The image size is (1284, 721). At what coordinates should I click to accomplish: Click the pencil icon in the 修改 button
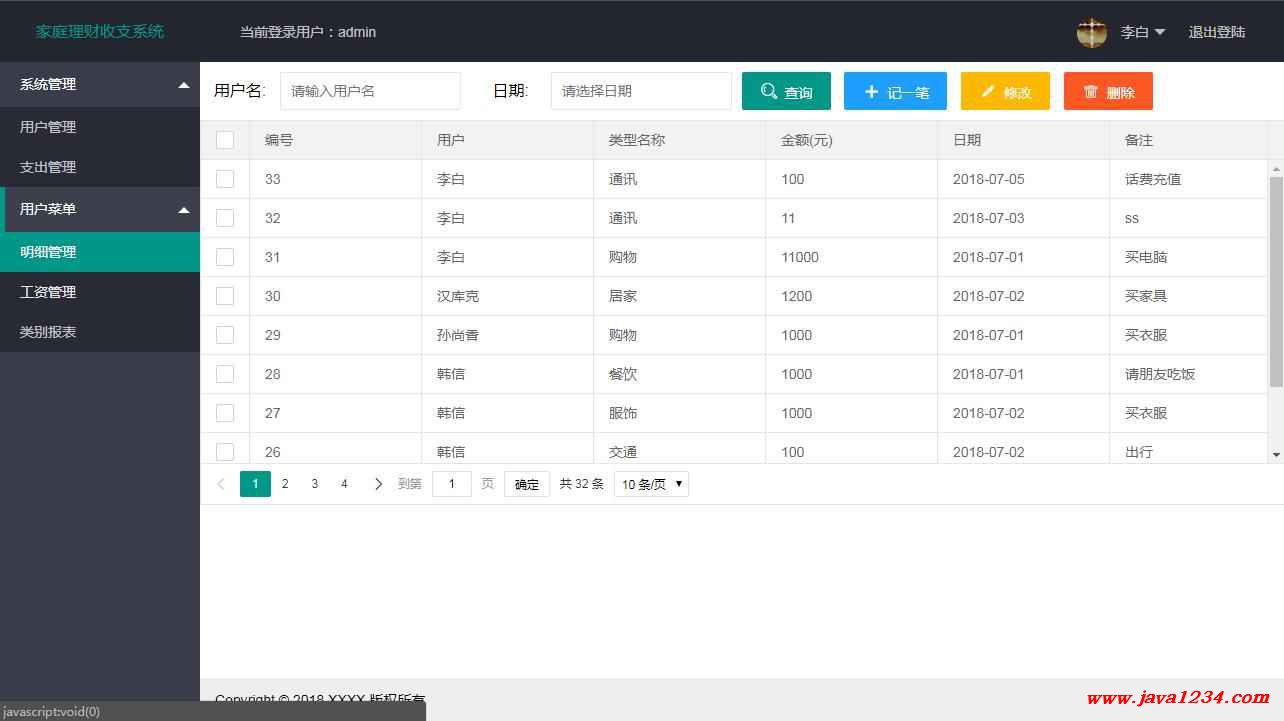(988, 91)
